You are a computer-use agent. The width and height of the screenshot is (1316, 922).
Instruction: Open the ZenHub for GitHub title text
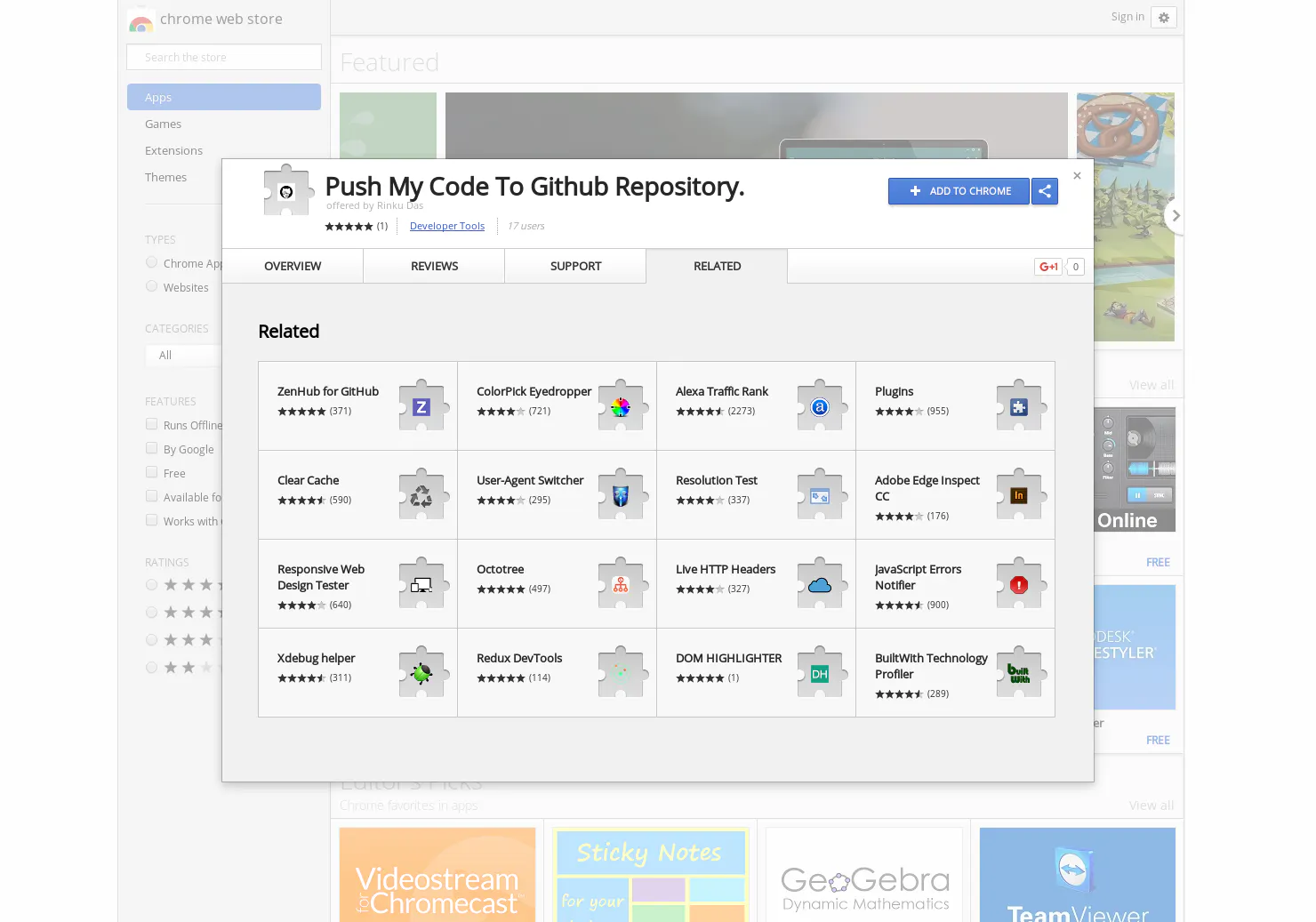point(328,391)
